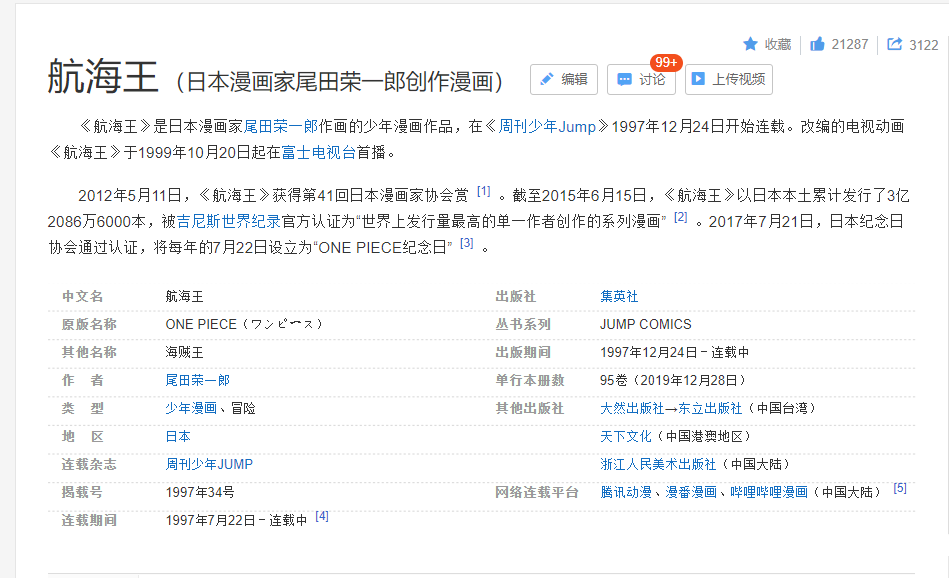Click the pencil icon in 编辑 button
Image resolution: width=949 pixels, height=578 pixels.
[547, 79]
